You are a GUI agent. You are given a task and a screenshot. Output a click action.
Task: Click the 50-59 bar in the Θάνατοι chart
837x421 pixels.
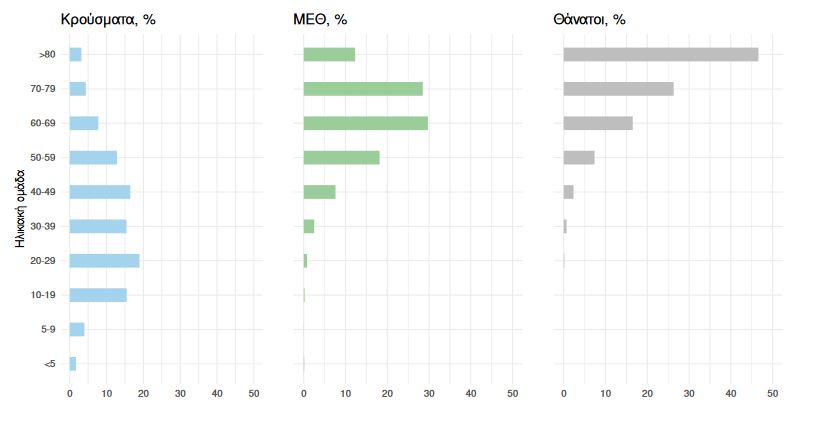coord(579,157)
